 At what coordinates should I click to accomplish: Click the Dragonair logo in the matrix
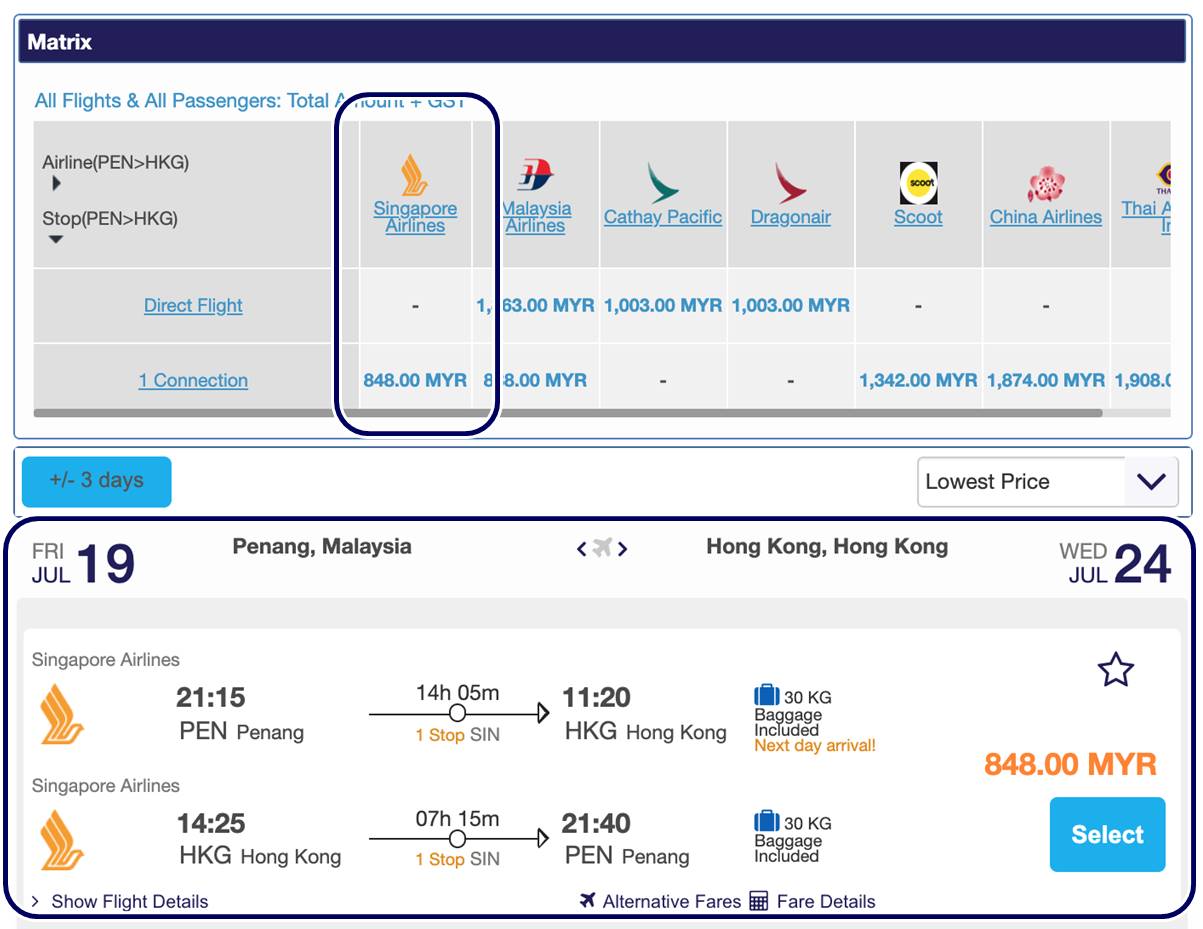pos(791,182)
